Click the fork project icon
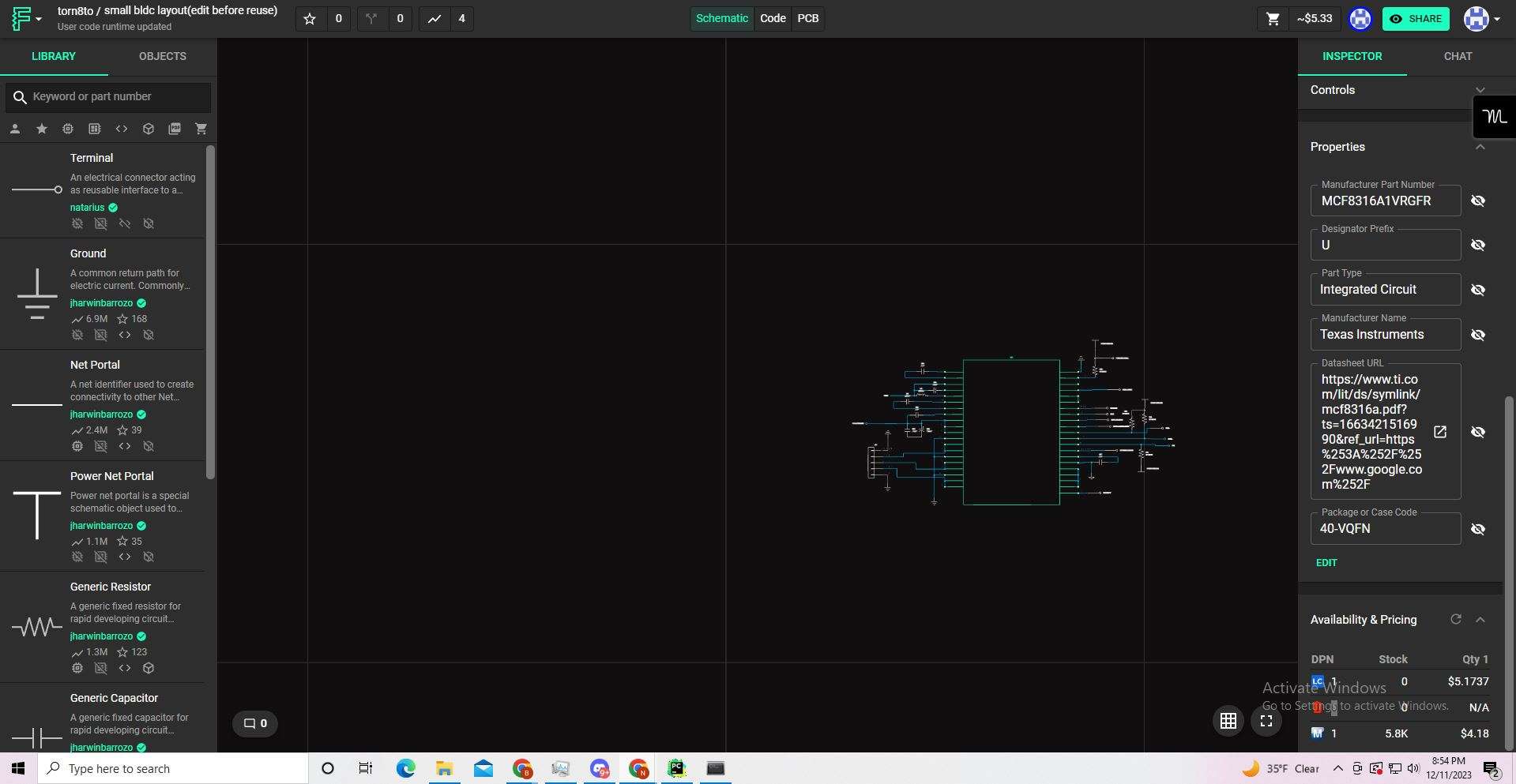1516x784 pixels. click(x=371, y=18)
